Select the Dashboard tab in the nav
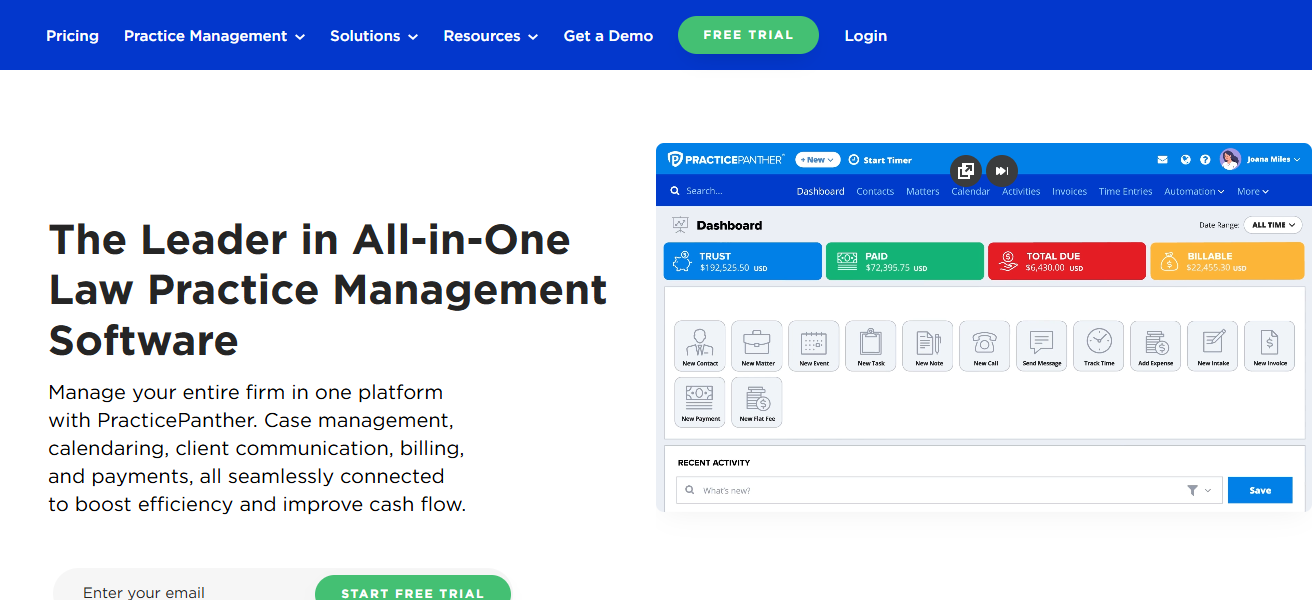The height and width of the screenshot is (600, 1312). (x=821, y=191)
